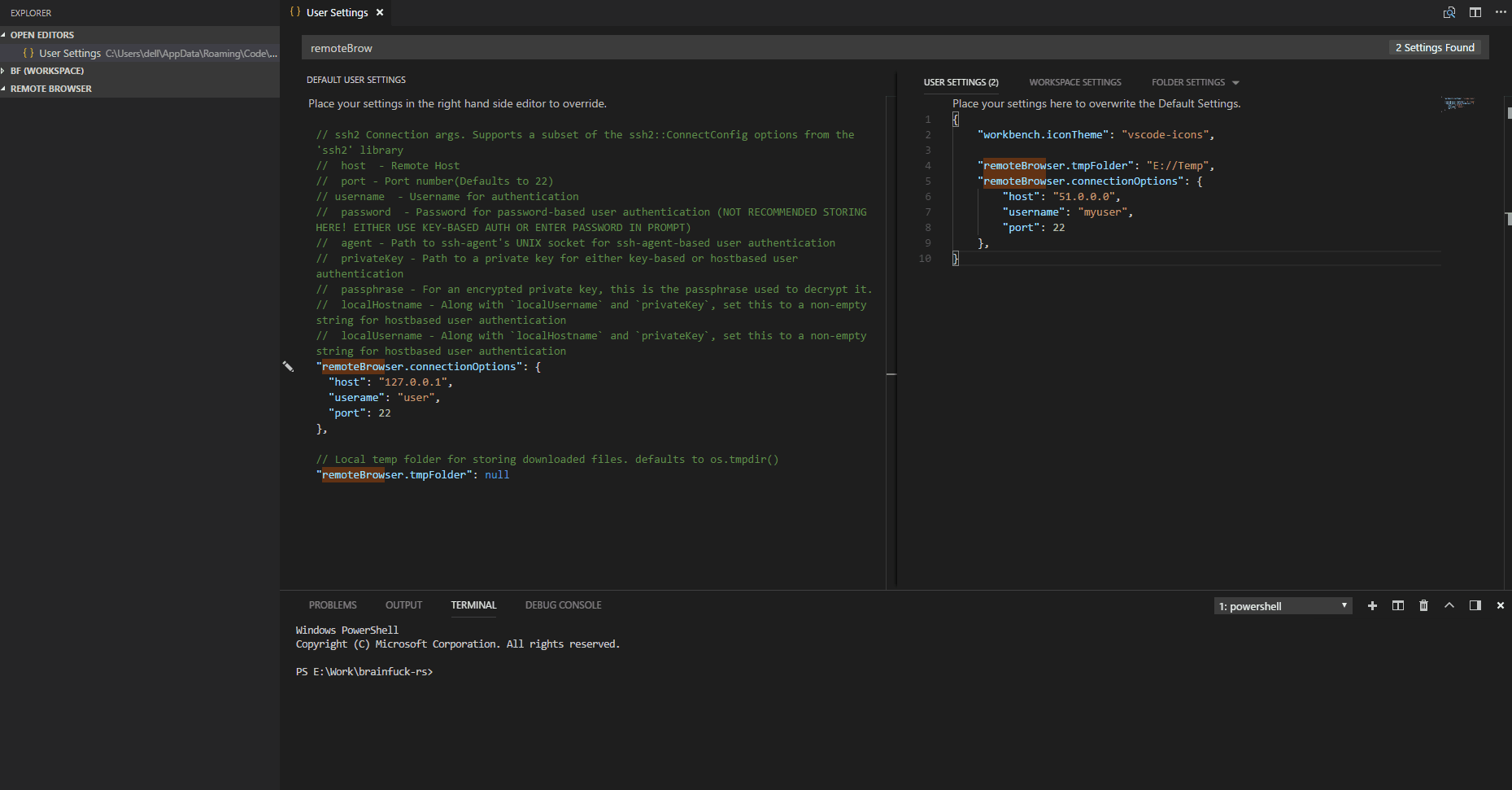Screen dimensions: 1512x790
Task: Click the user host value 51.0.0.0
Action: pos(1083,196)
